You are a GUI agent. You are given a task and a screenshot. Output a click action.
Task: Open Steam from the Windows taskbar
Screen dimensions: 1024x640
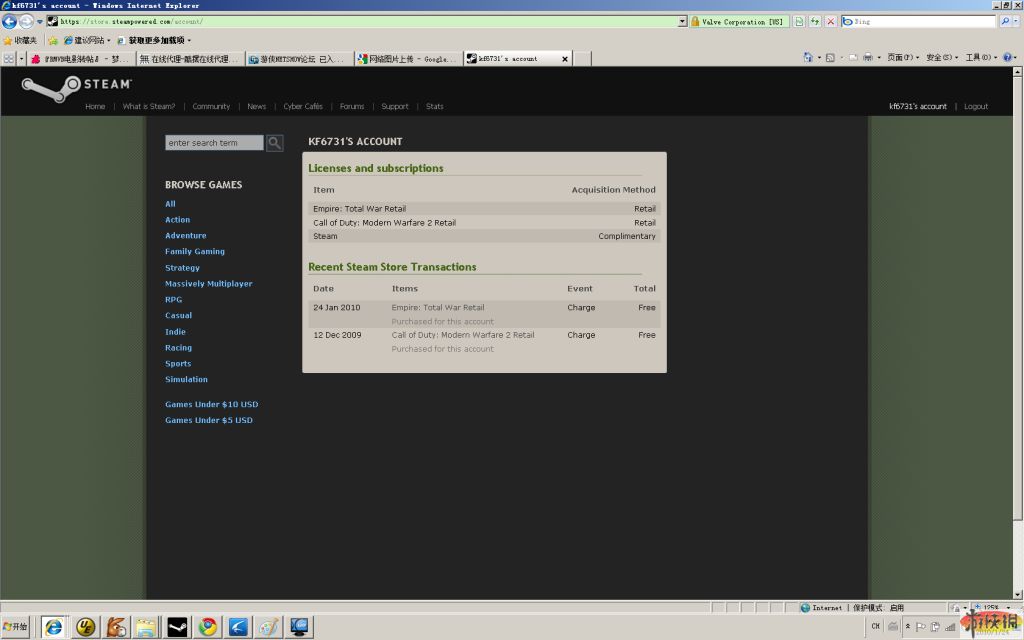pyautogui.click(x=177, y=627)
